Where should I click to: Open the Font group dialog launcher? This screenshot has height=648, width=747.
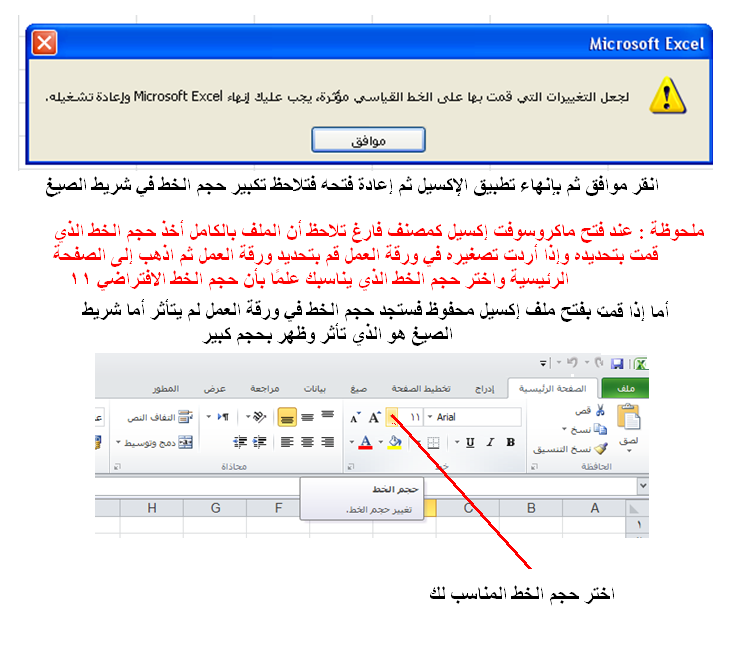(351, 466)
